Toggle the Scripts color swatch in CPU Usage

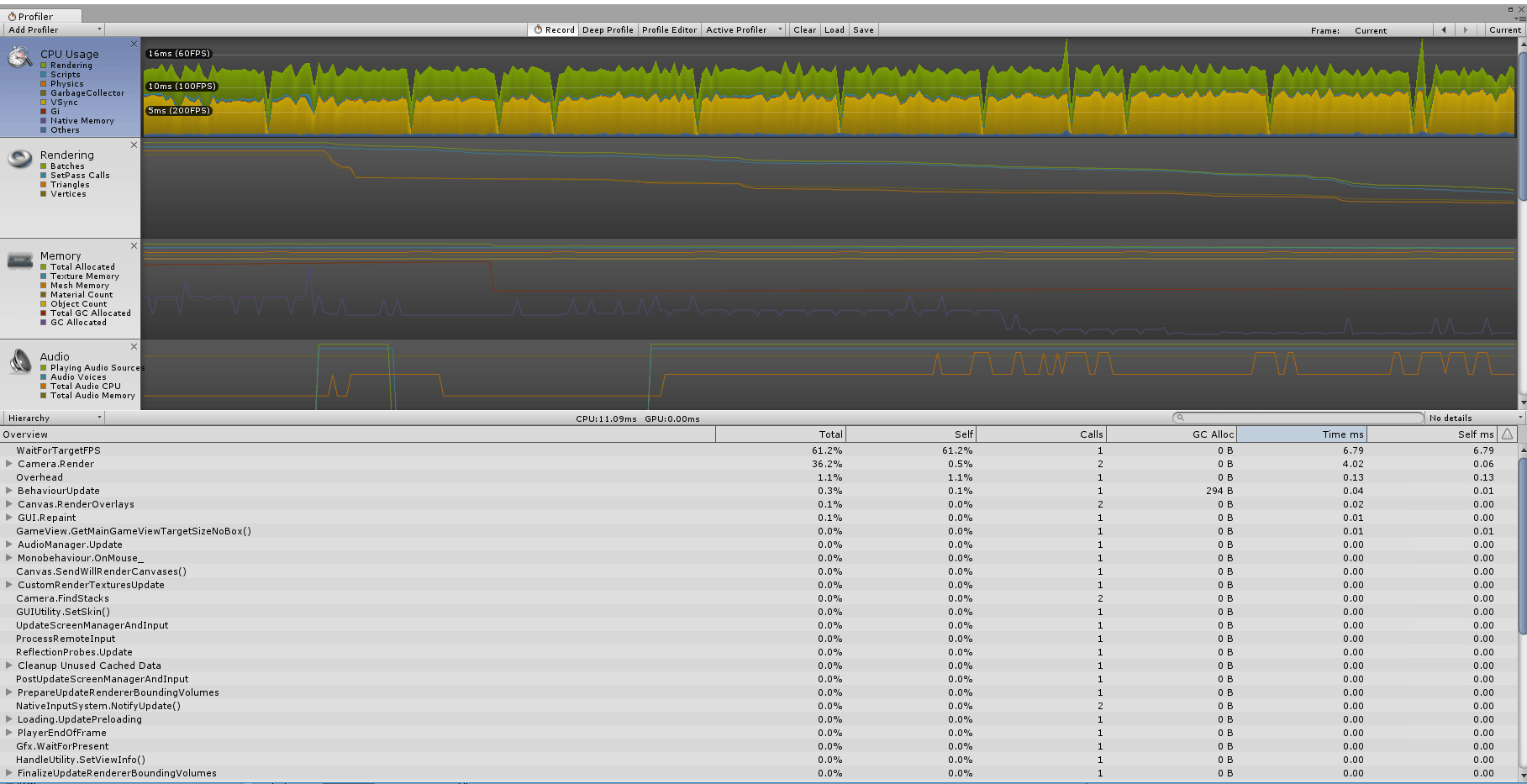point(44,75)
